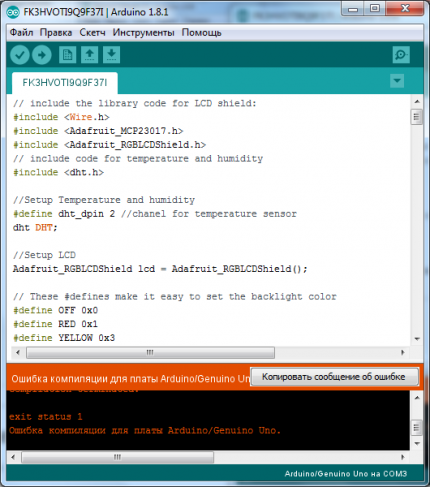The height and width of the screenshot is (487, 430).
Task: Open the Serial Monitor magnifier icon
Action: [x=401, y=55]
